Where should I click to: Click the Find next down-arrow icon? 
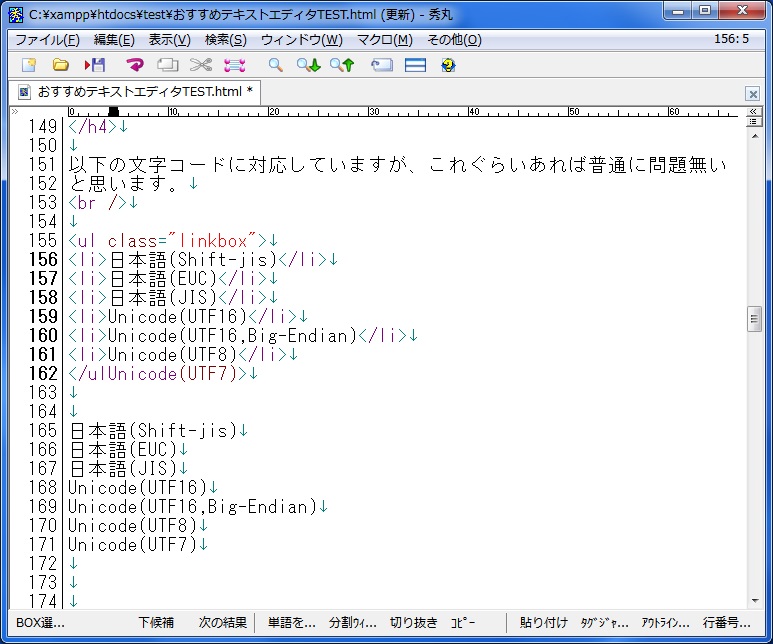[309, 65]
